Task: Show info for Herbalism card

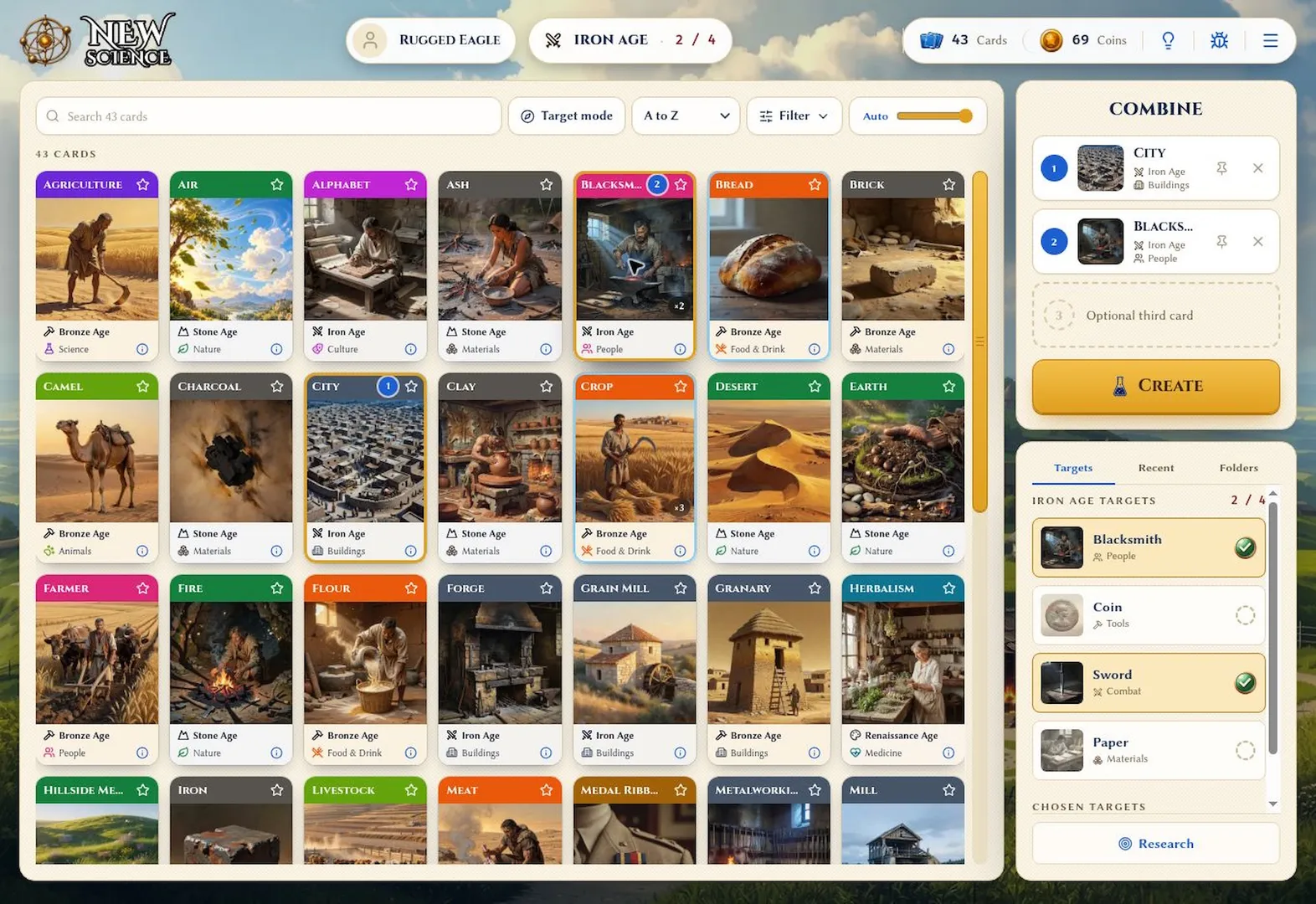Action: pos(948,752)
